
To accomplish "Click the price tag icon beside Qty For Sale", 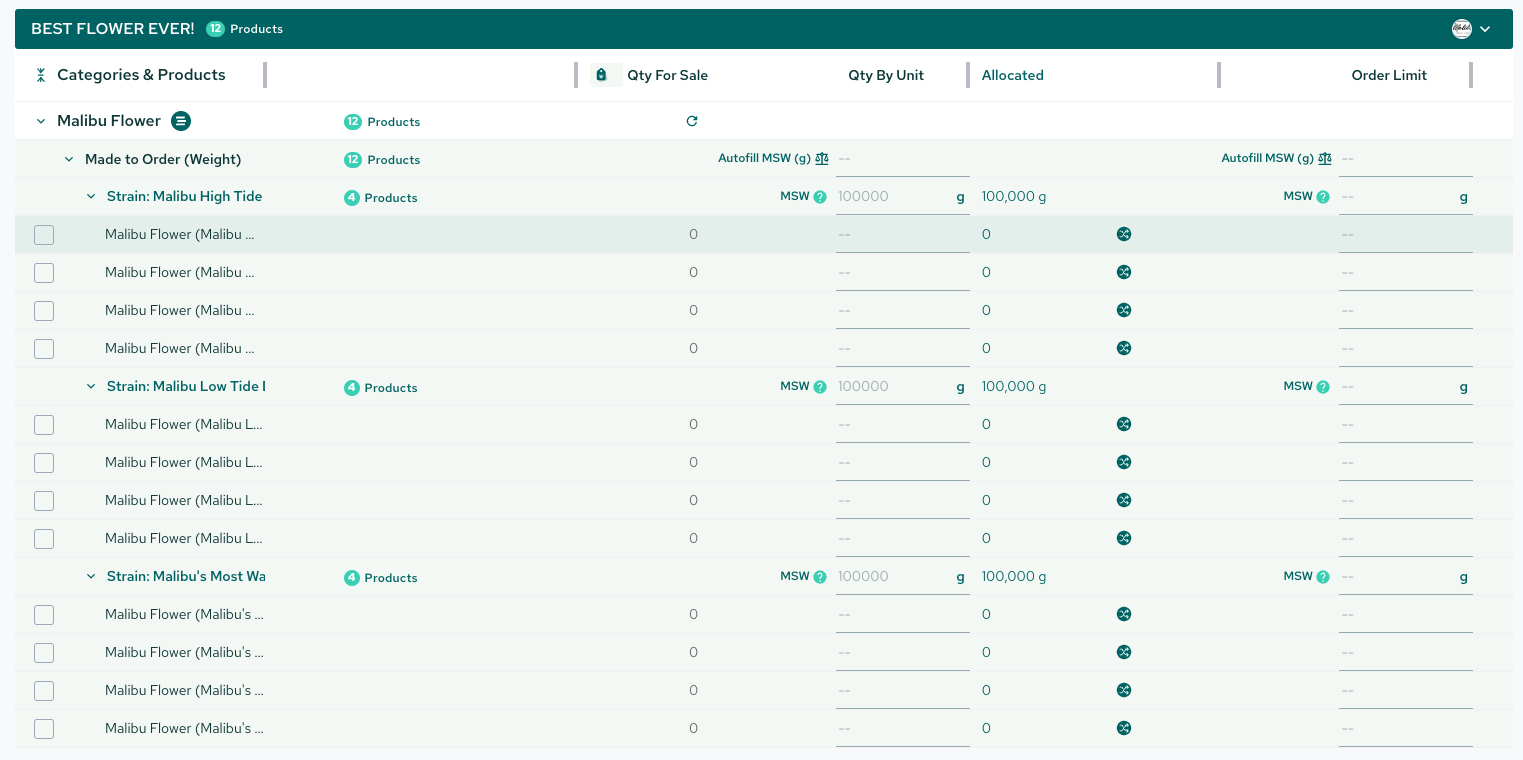I will pos(601,75).
